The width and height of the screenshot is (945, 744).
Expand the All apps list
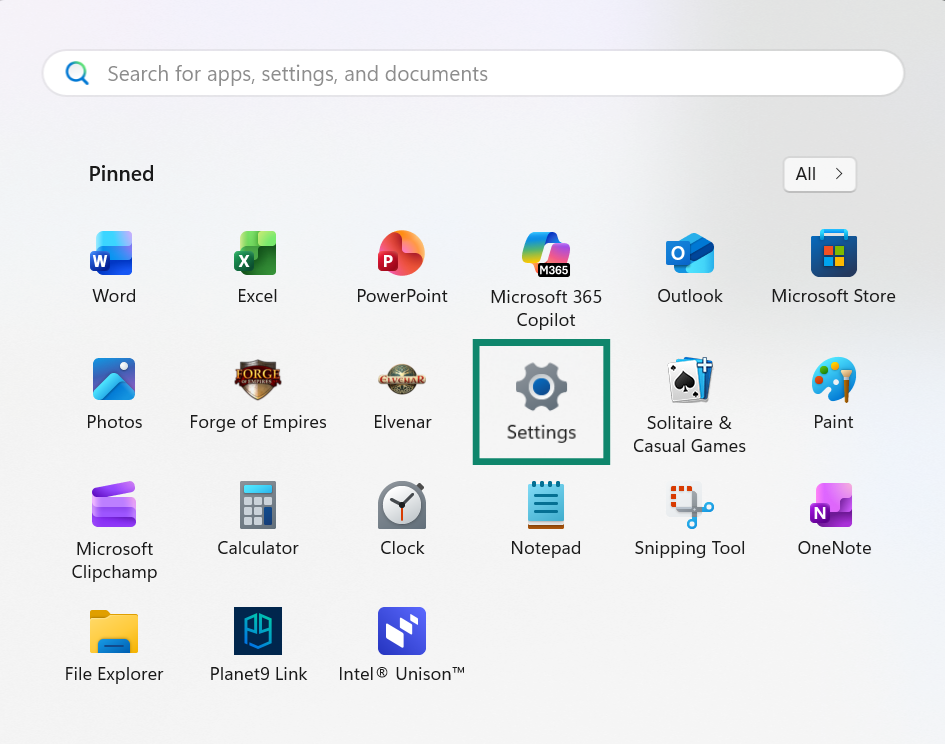tap(818, 174)
